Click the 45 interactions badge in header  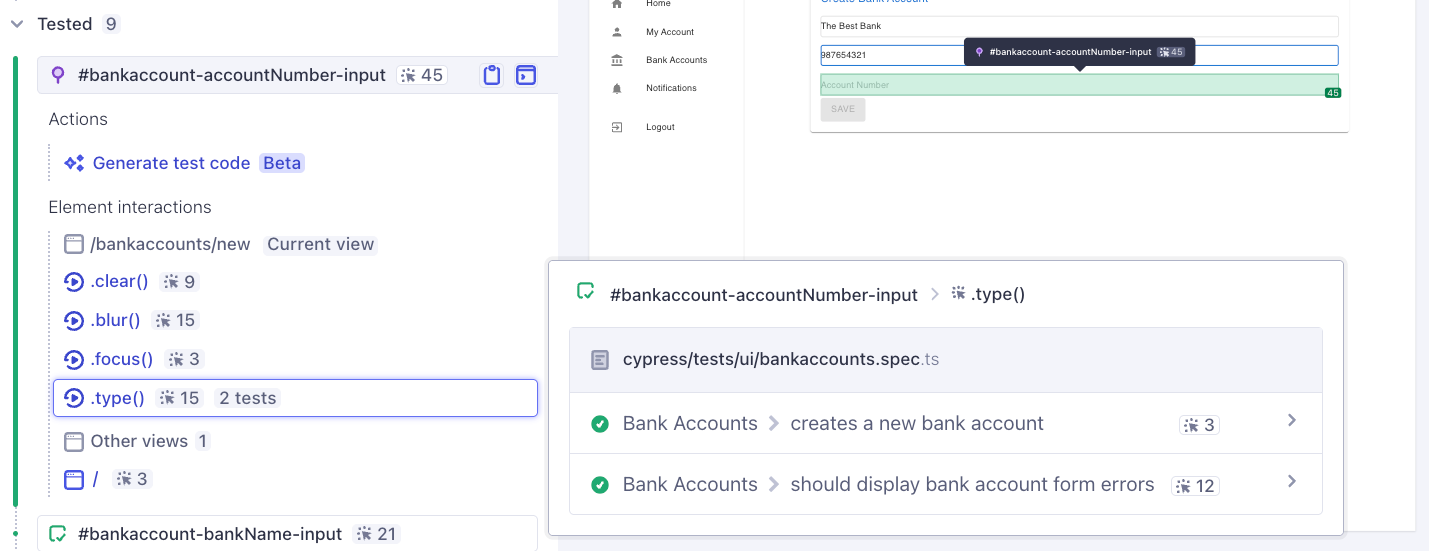click(422, 75)
